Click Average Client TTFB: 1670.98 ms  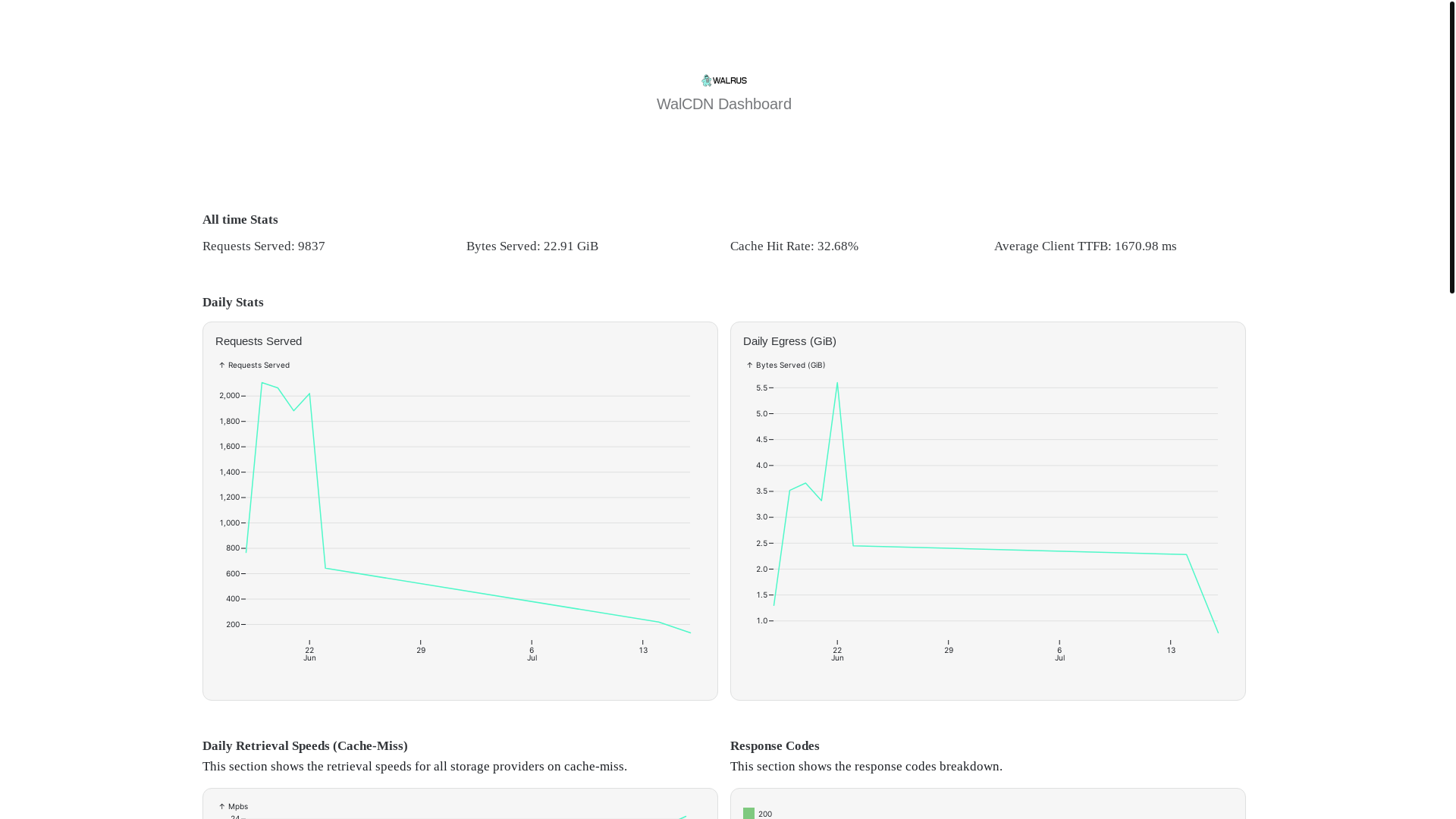pos(1084,246)
